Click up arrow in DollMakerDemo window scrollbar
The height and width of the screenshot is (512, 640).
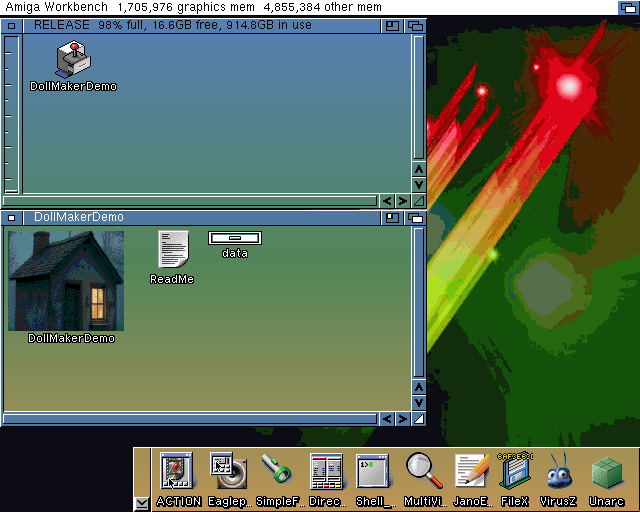(x=419, y=387)
